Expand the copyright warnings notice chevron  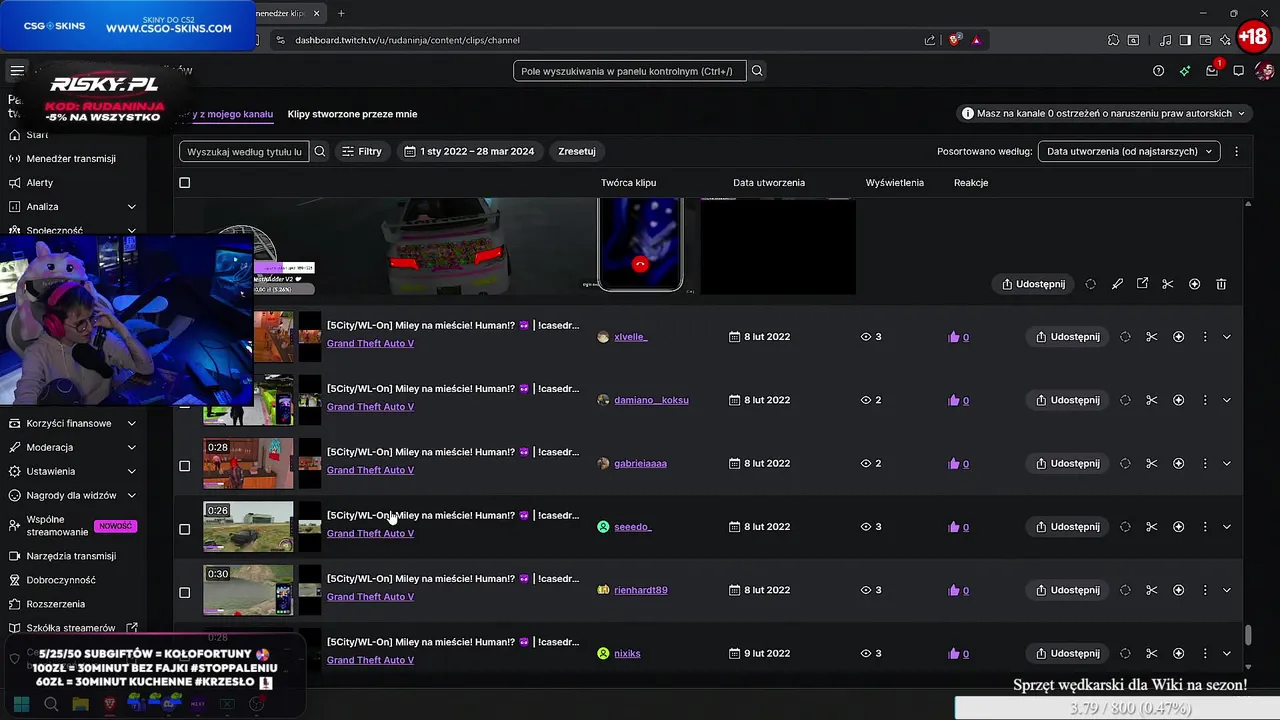click(x=1241, y=114)
